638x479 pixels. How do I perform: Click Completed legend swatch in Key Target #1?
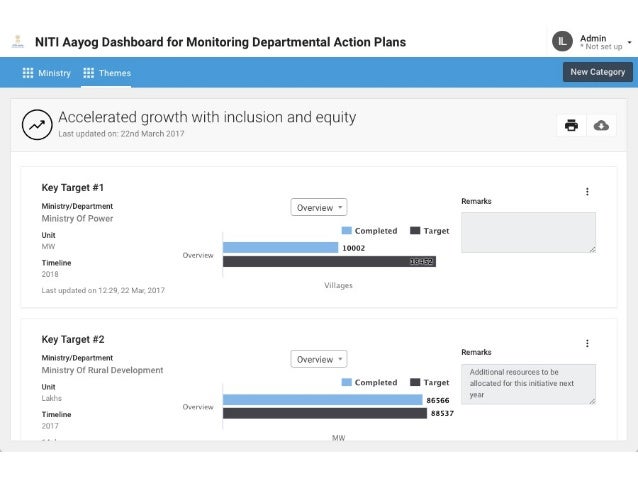[x=347, y=230]
